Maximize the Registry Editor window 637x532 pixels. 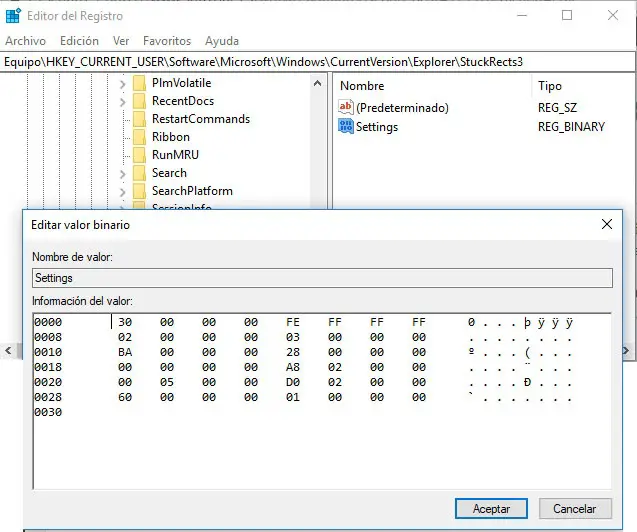click(x=567, y=15)
